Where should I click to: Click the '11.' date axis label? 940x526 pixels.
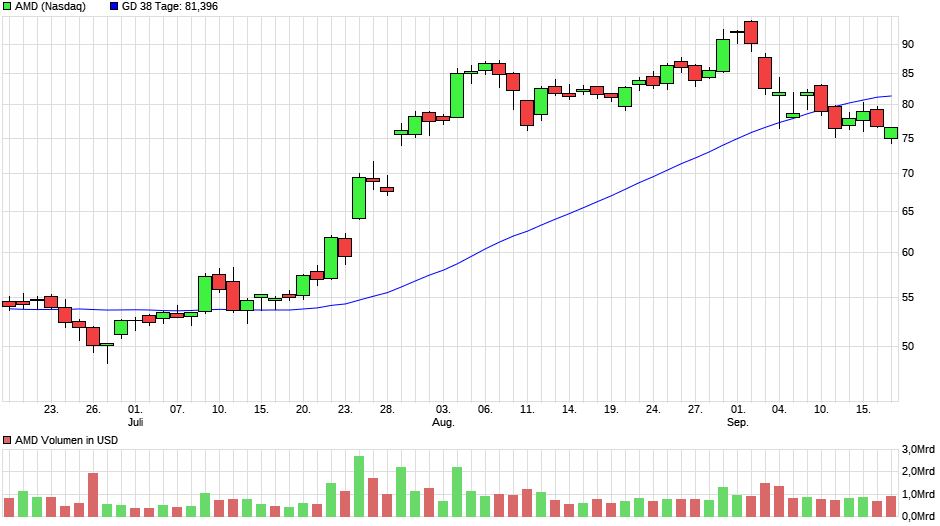[527, 410]
